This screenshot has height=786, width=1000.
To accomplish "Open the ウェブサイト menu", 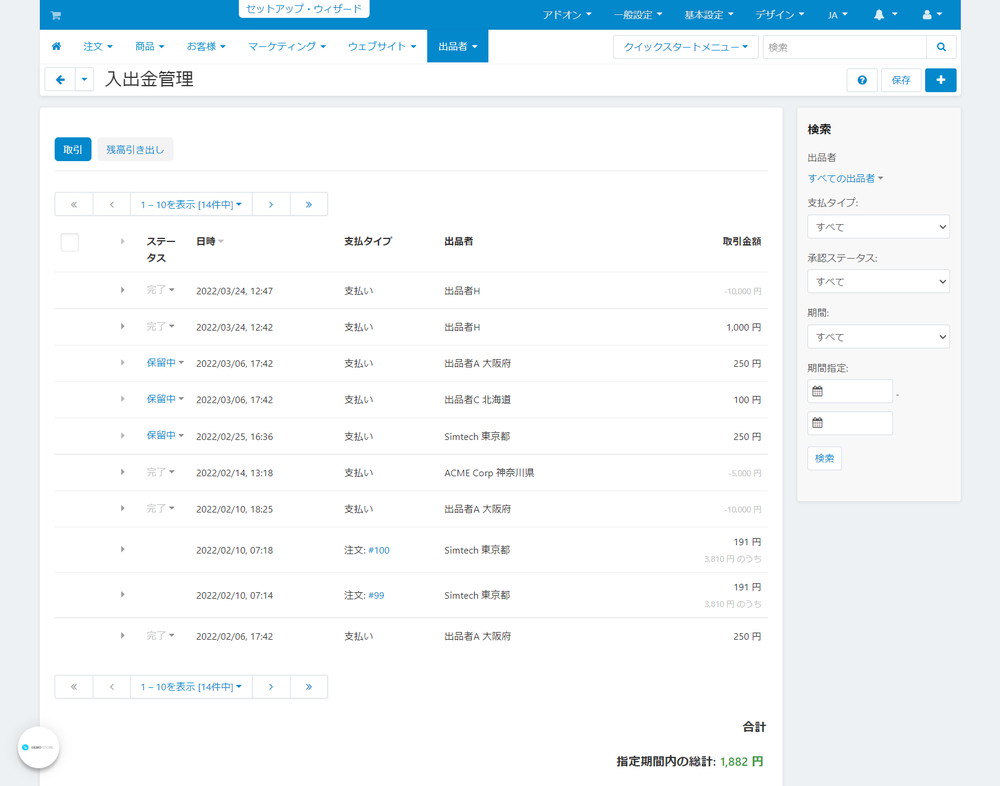I will [382, 46].
